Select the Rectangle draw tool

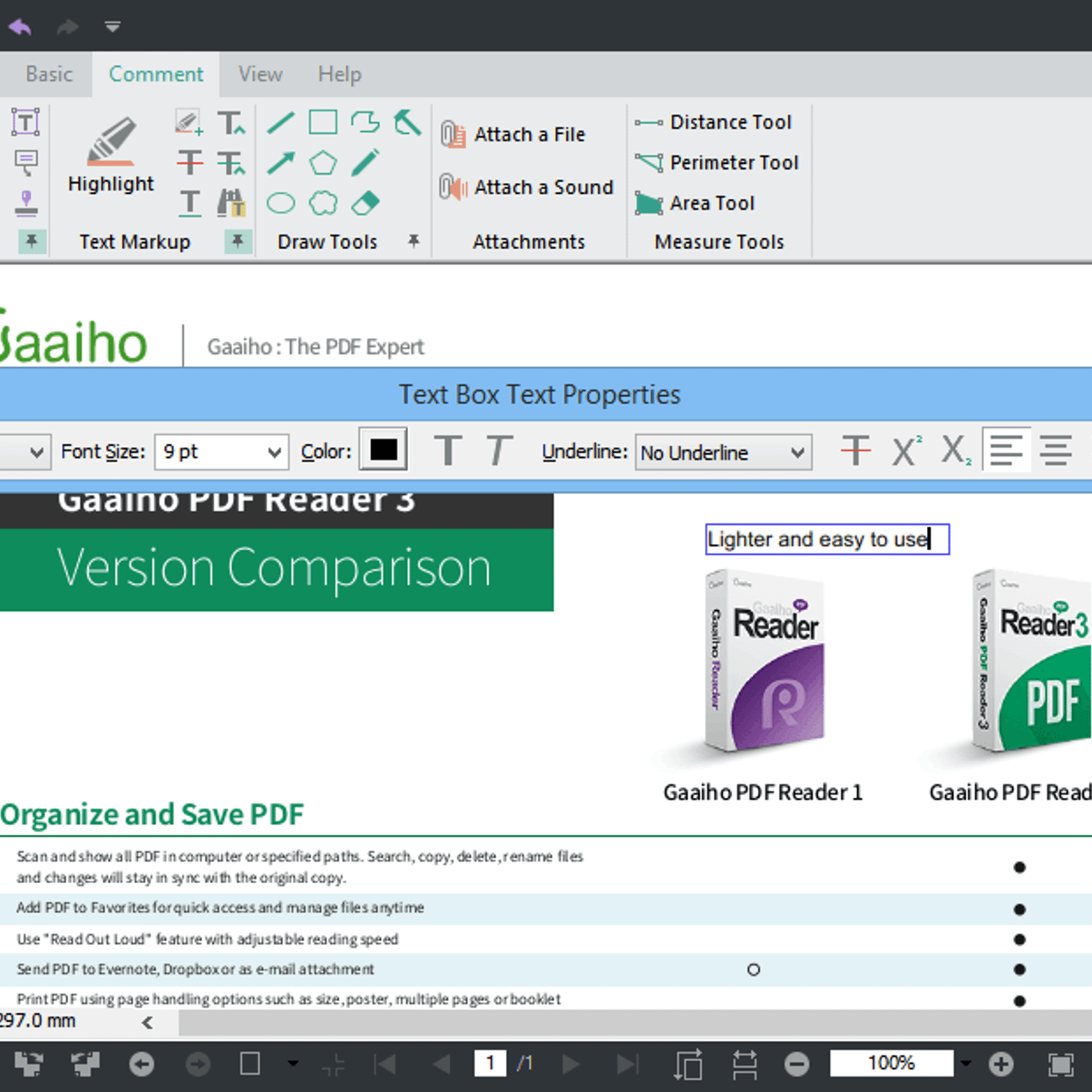pos(323,122)
